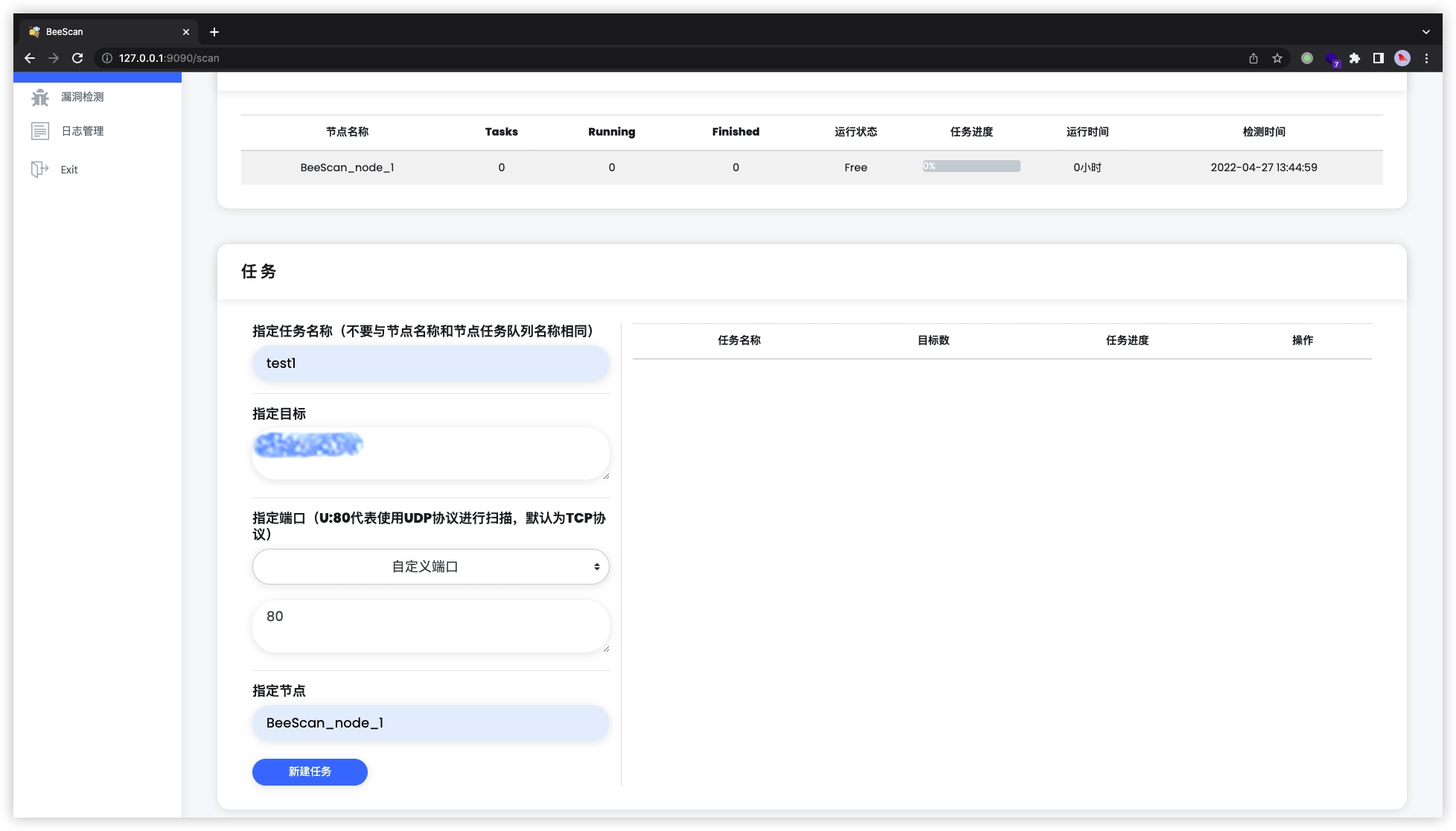Click the 0% task progress bar

(971, 167)
